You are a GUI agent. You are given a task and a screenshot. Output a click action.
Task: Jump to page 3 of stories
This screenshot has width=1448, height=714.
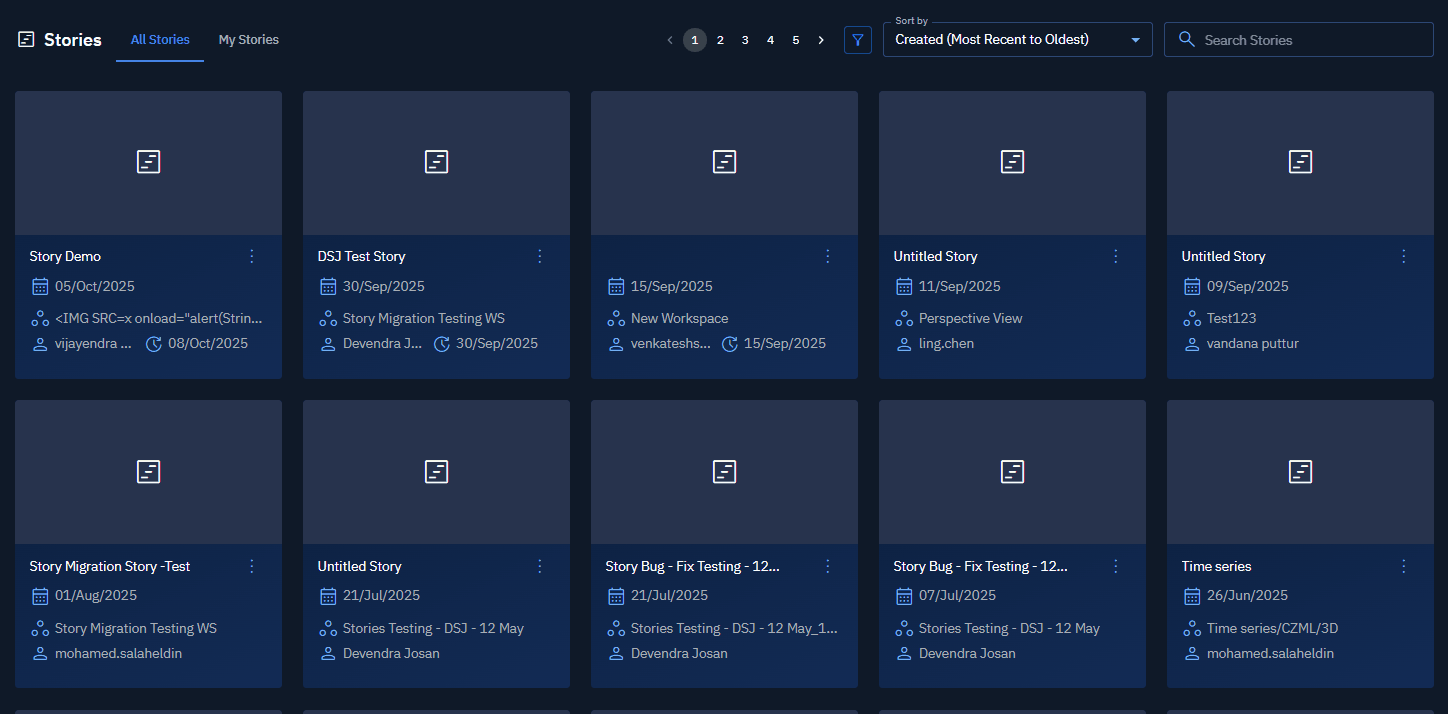(745, 40)
